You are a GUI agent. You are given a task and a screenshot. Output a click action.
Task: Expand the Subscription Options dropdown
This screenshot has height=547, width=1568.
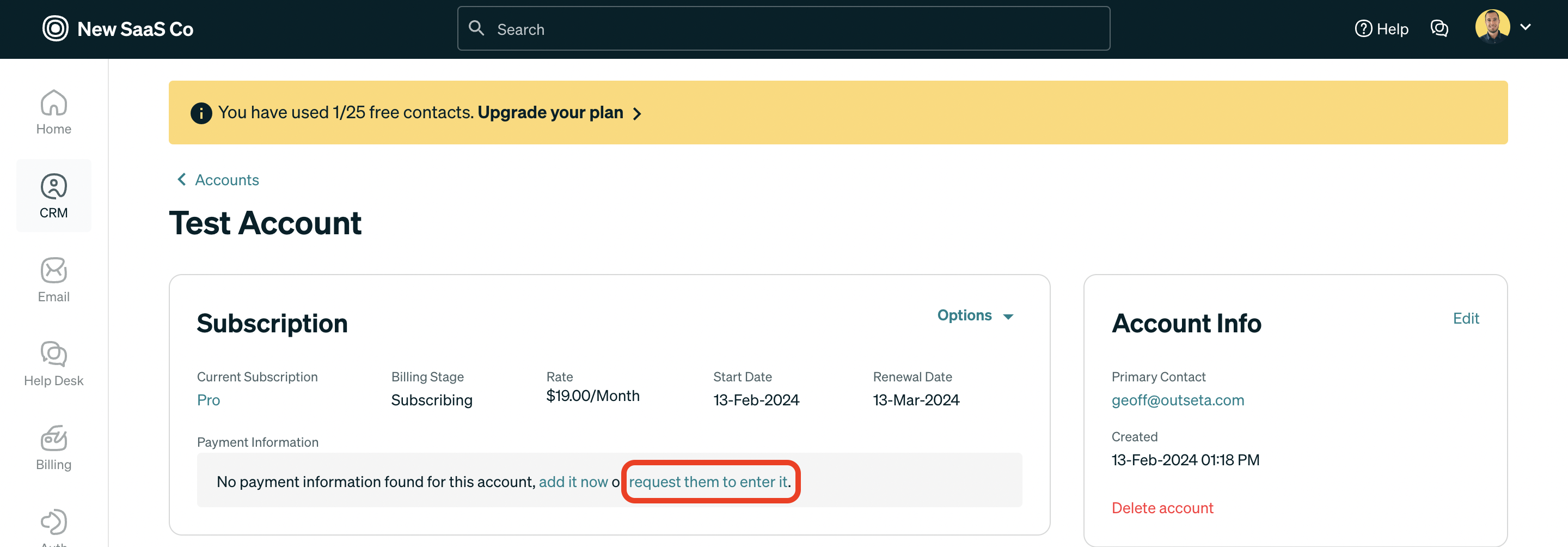coord(975,315)
